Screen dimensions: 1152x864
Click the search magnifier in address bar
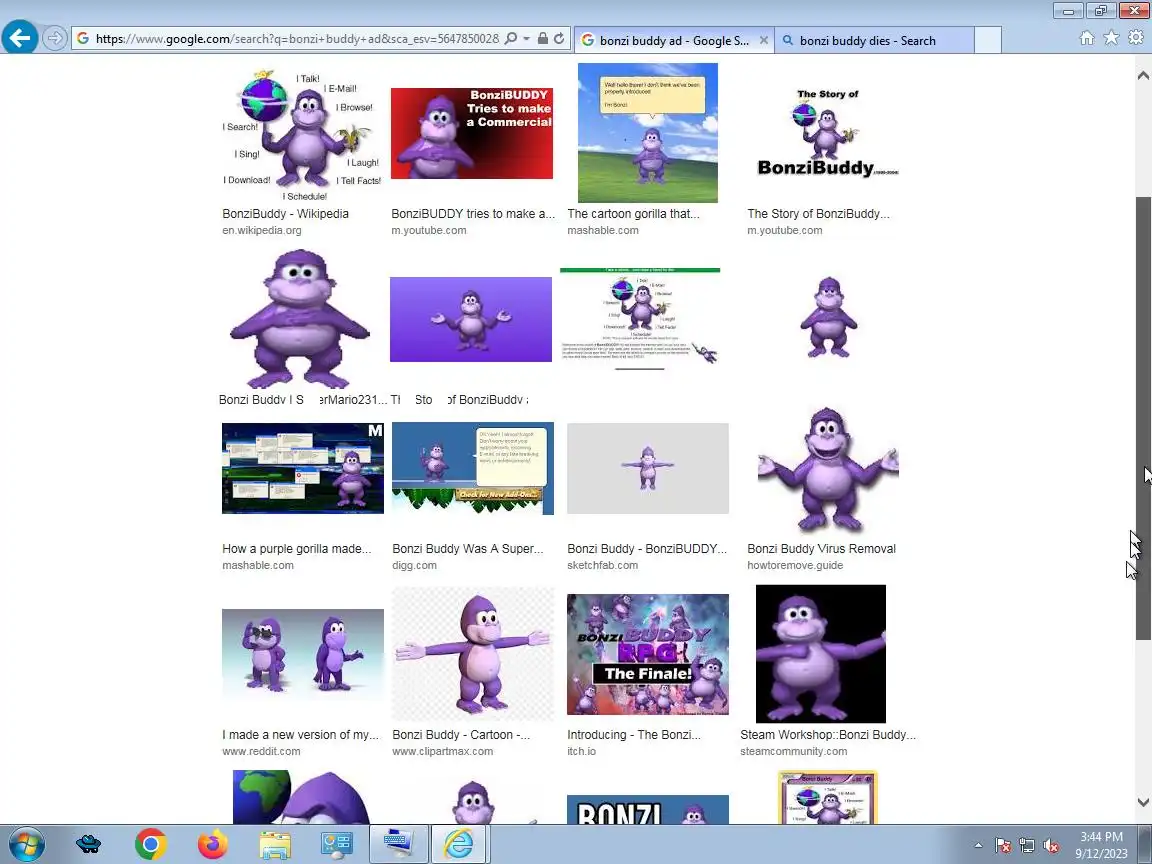(511, 38)
